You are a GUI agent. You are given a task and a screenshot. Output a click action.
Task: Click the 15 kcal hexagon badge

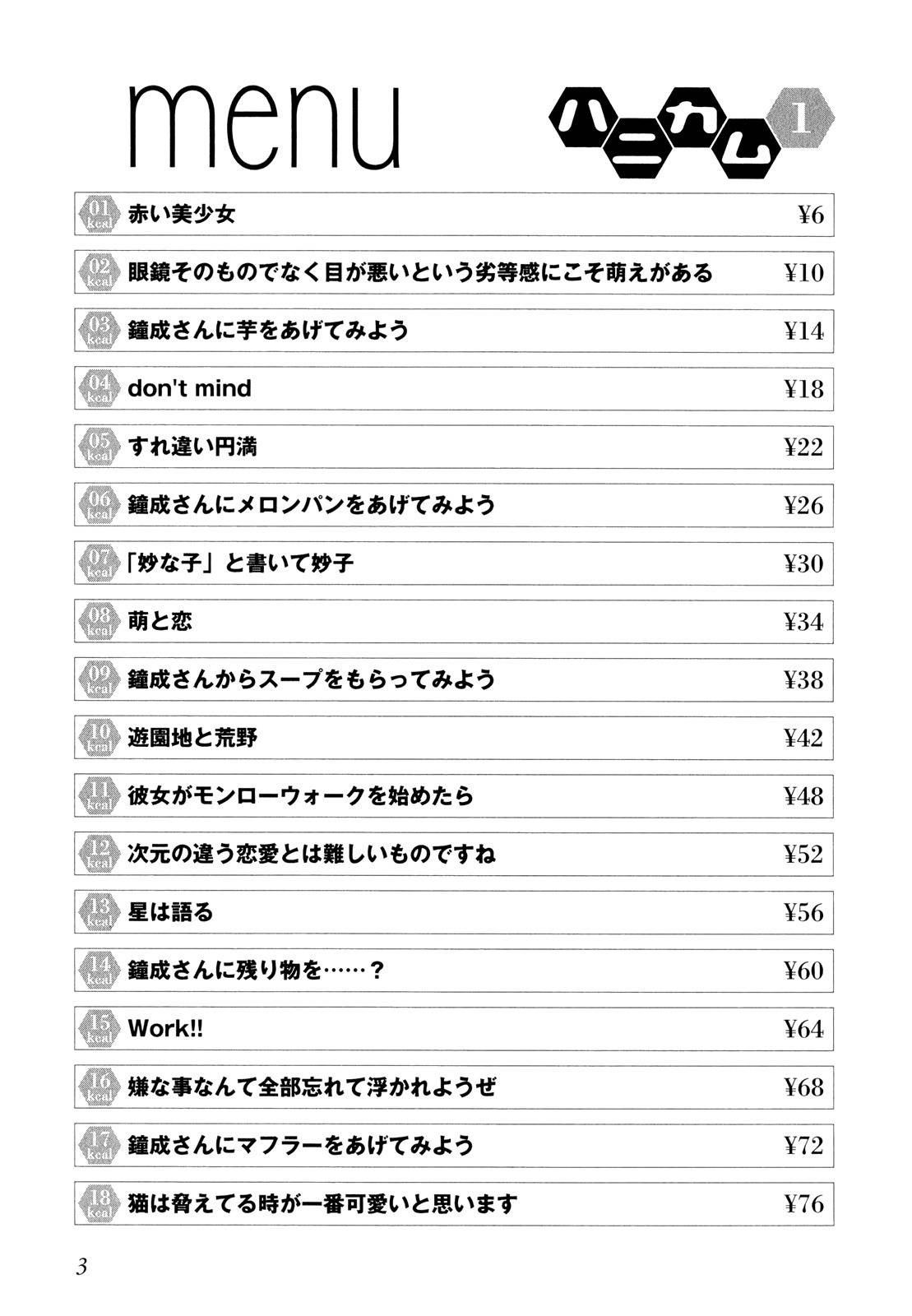tap(99, 1029)
